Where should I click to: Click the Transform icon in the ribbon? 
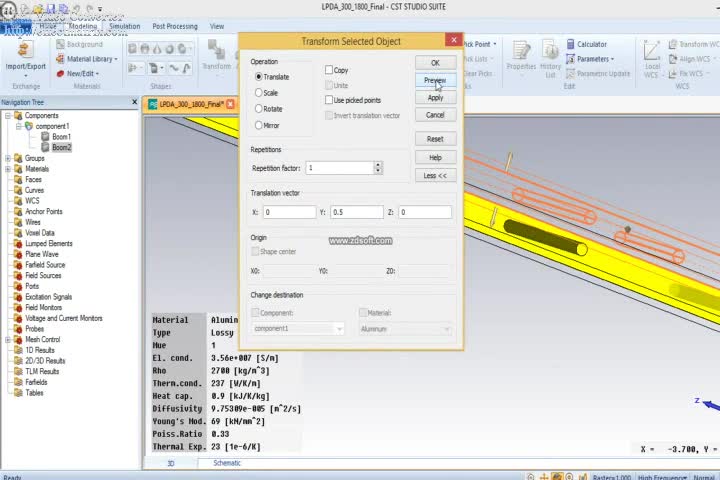(215, 50)
